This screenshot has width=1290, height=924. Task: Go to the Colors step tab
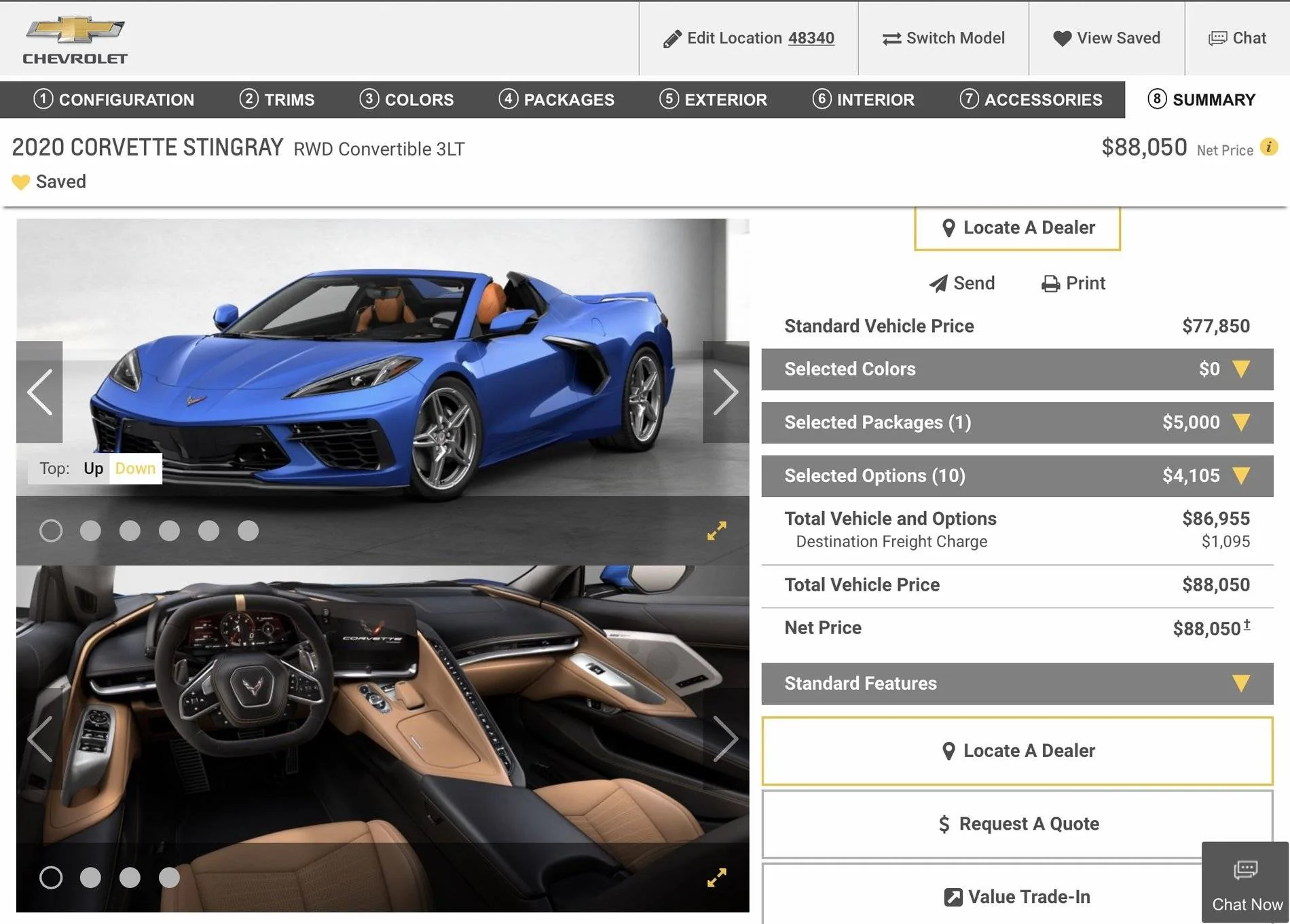click(x=406, y=100)
